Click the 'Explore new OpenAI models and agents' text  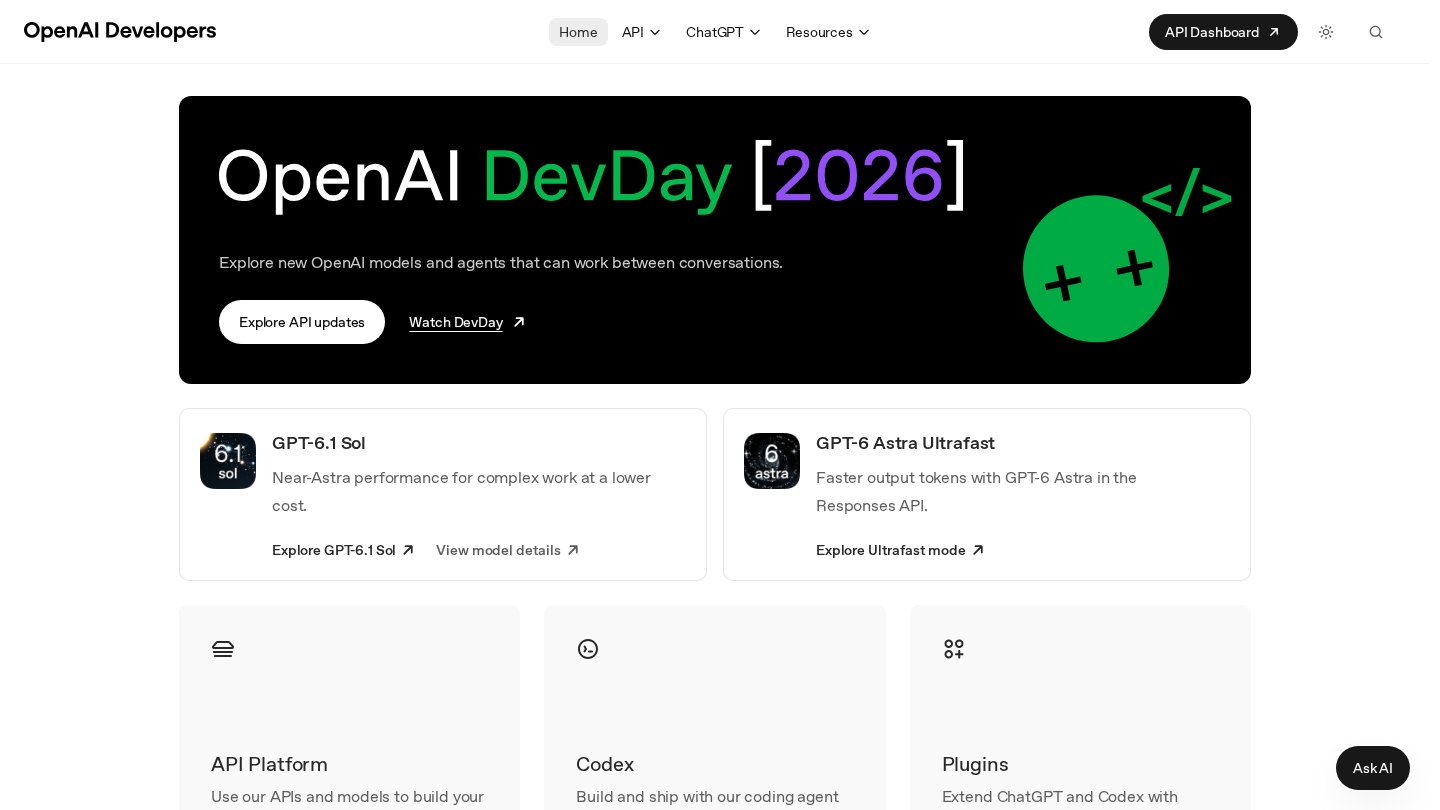pos(501,262)
